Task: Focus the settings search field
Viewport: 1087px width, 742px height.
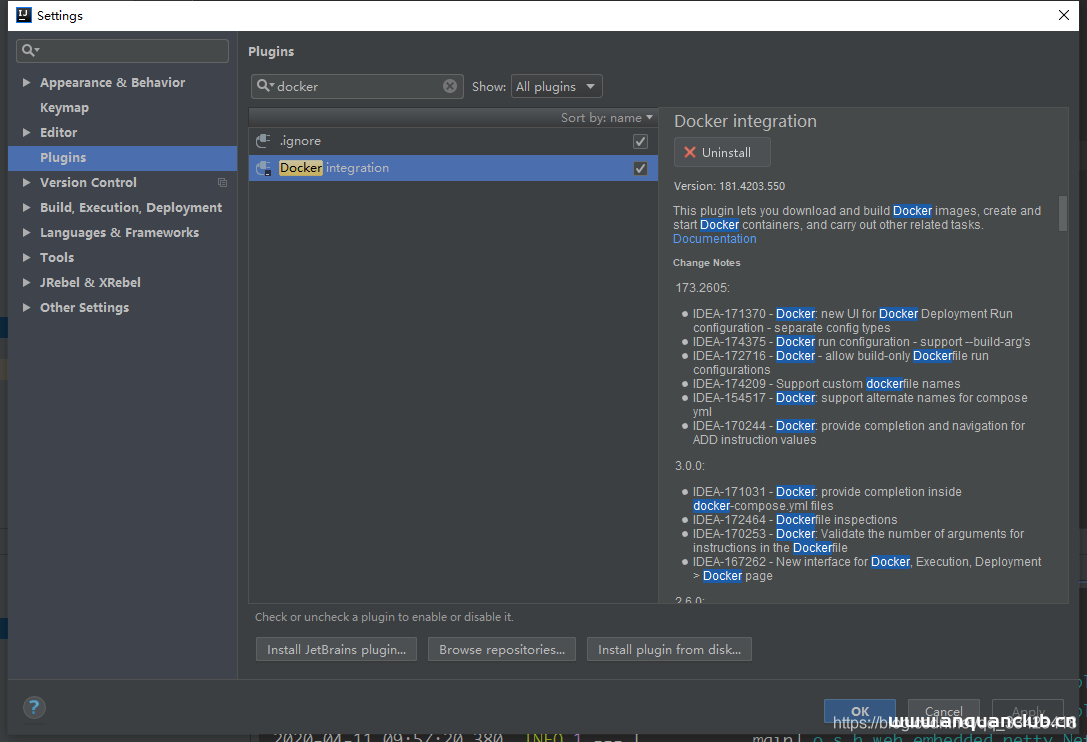Action: 122,51
